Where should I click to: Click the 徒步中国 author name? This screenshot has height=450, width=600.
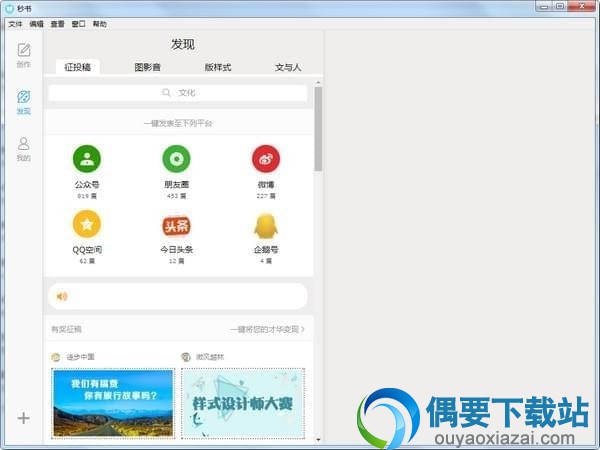pos(80,357)
